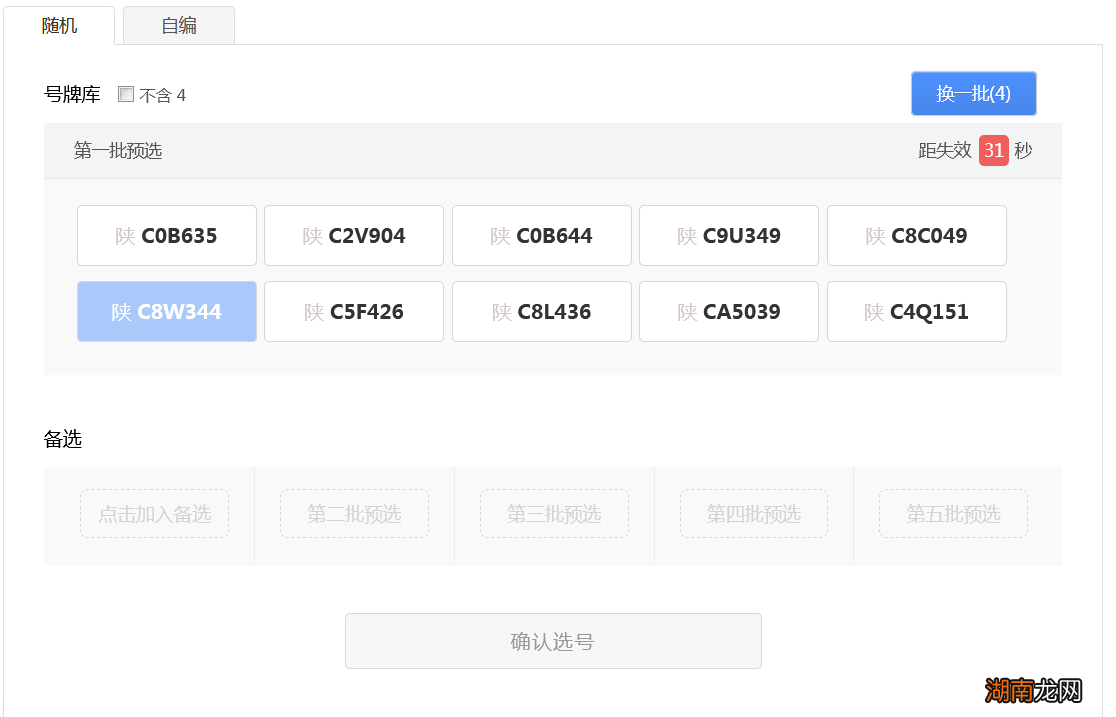Enable the 不含 4 checkbox
Image resolution: width=1116 pixels, height=717 pixels.
click(x=126, y=95)
